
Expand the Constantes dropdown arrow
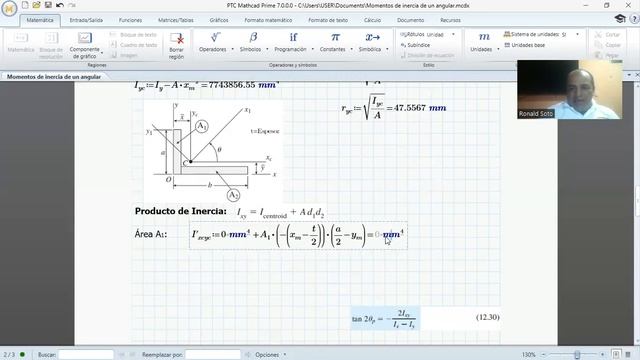point(351,49)
